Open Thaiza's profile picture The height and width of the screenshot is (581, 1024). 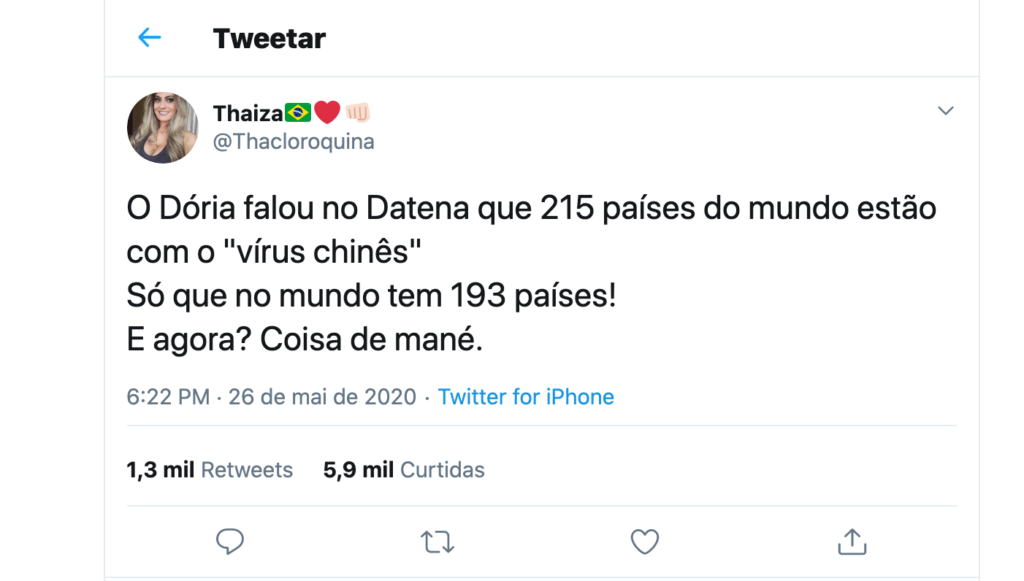coord(162,127)
